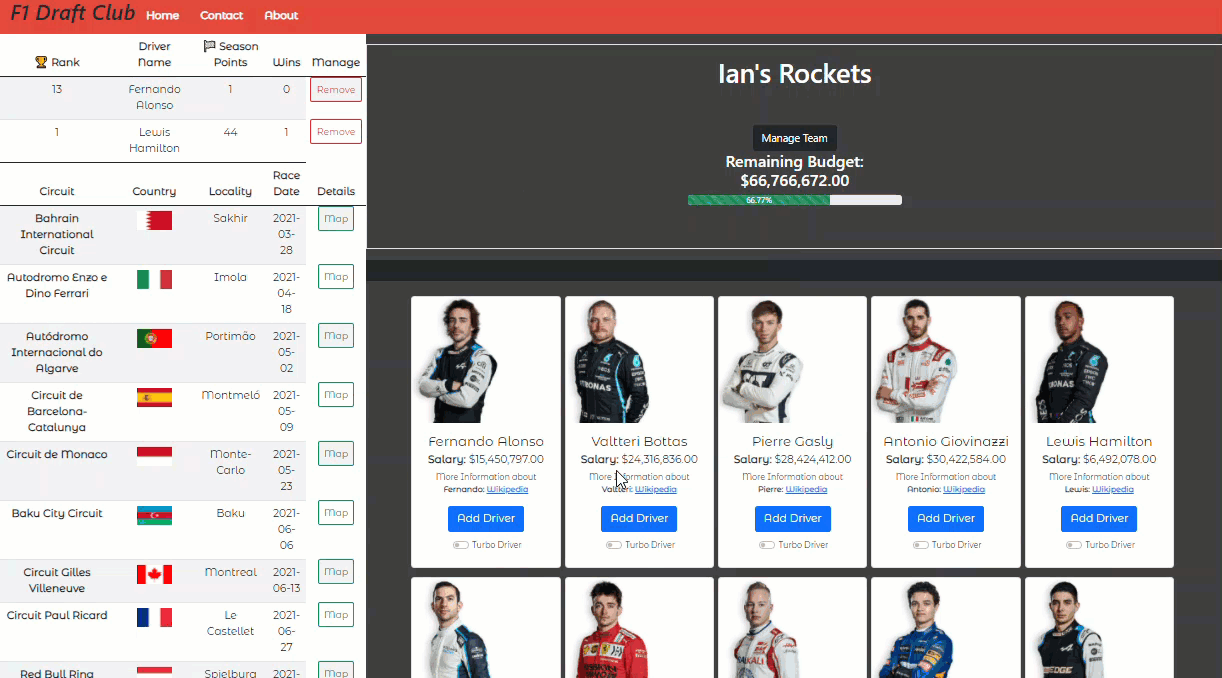Click the Spain flag for Montmeló
This screenshot has height=678, width=1222.
(154, 397)
